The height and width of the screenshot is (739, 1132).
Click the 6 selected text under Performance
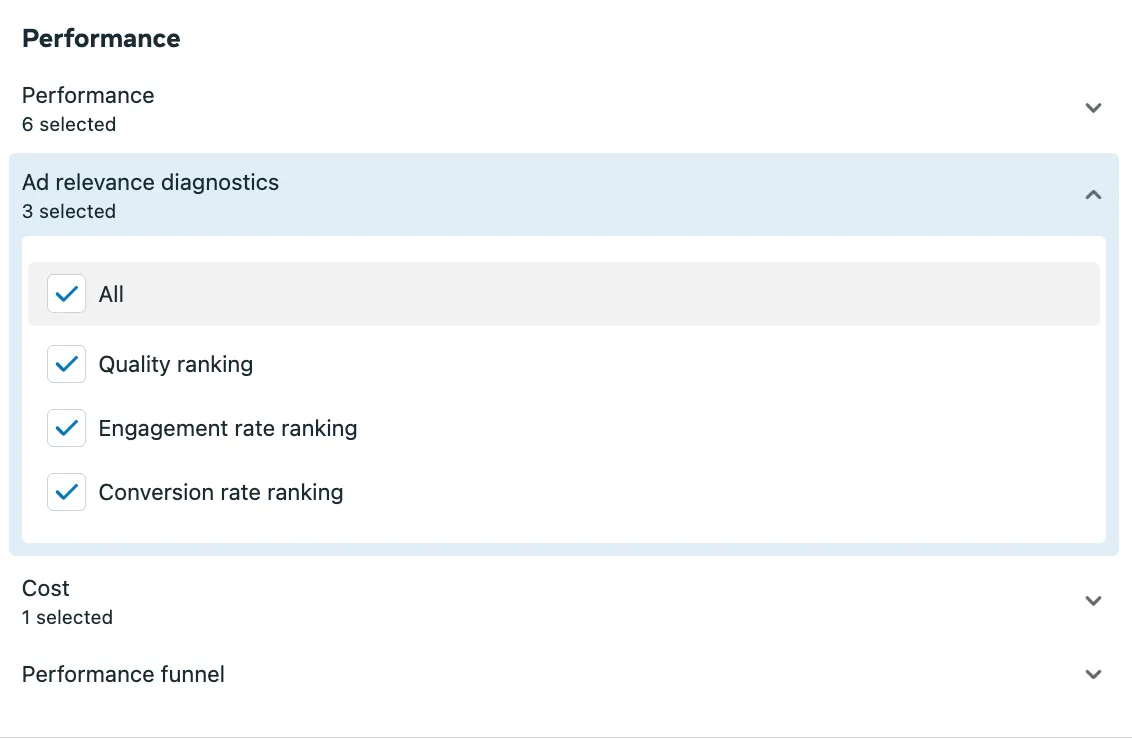click(68, 124)
